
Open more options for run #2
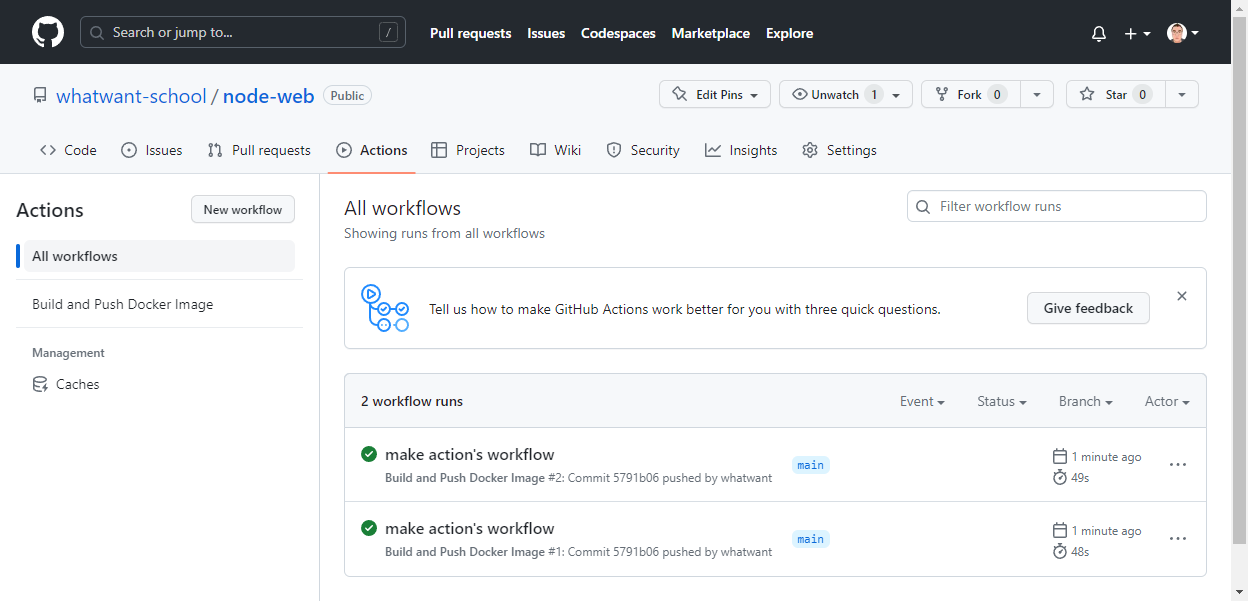pos(1178,465)
